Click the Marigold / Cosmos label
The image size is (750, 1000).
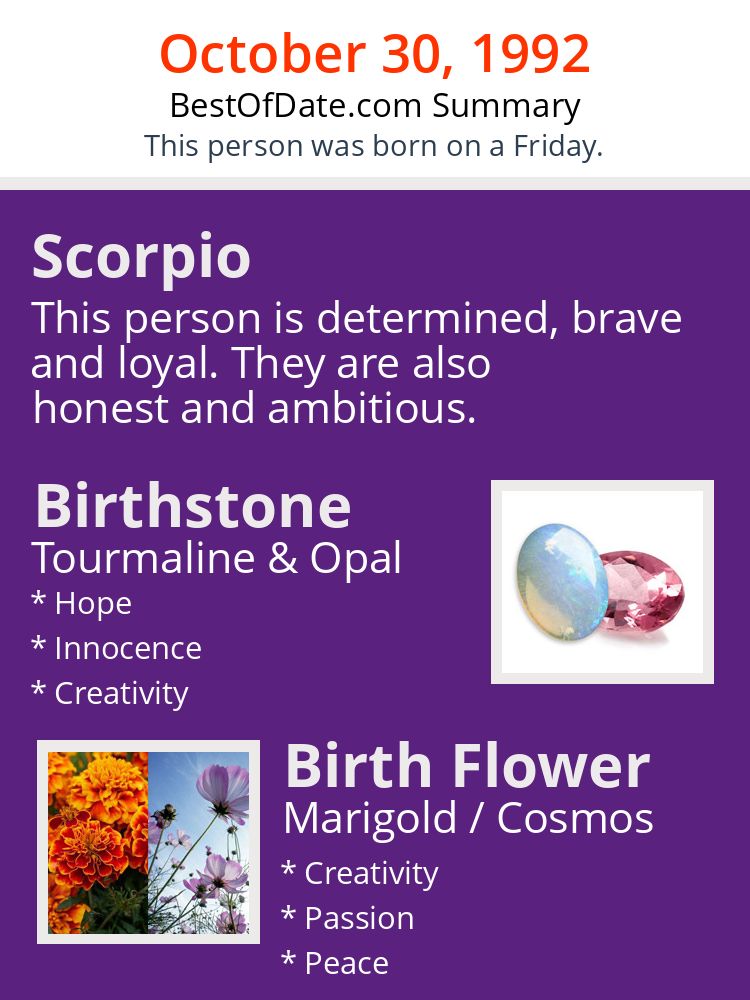(x=468, y=818)
